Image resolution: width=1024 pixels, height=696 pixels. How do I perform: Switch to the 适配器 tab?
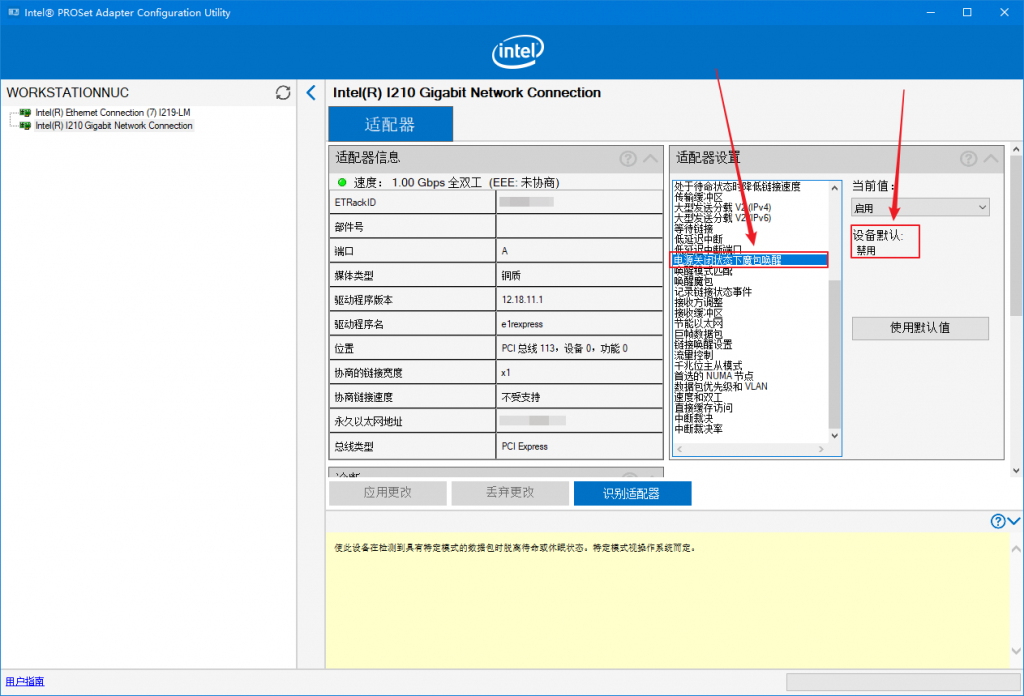click(x=390, y=124)
